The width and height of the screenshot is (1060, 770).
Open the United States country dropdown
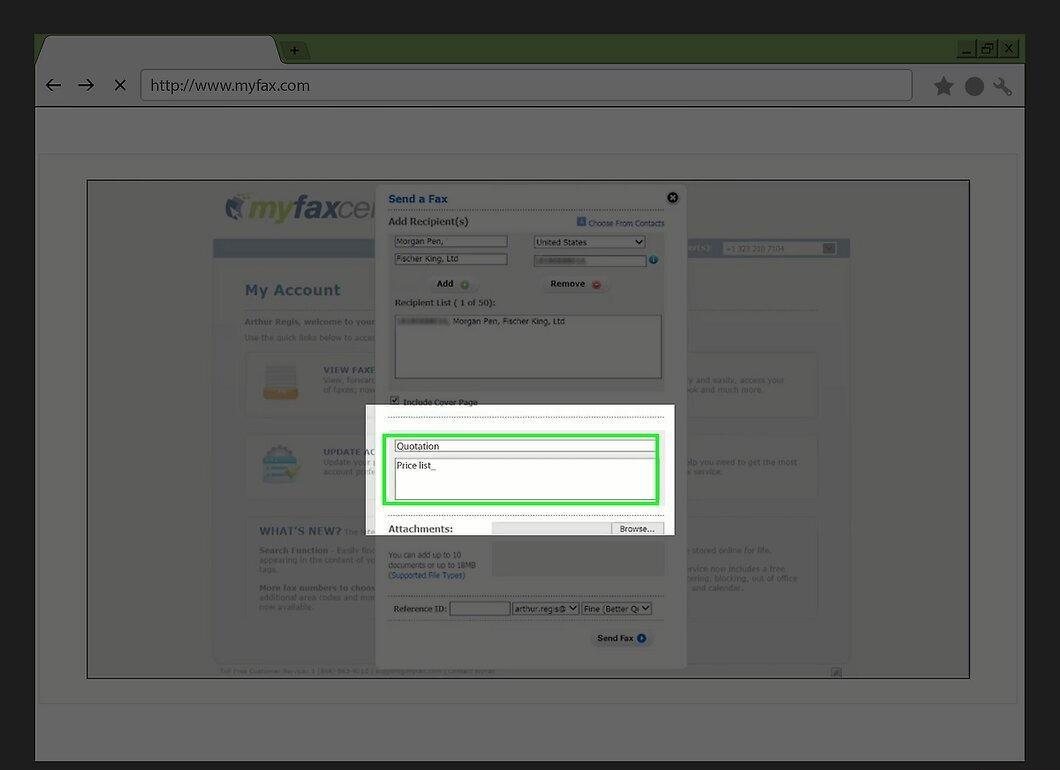click(x=589, y=242)
